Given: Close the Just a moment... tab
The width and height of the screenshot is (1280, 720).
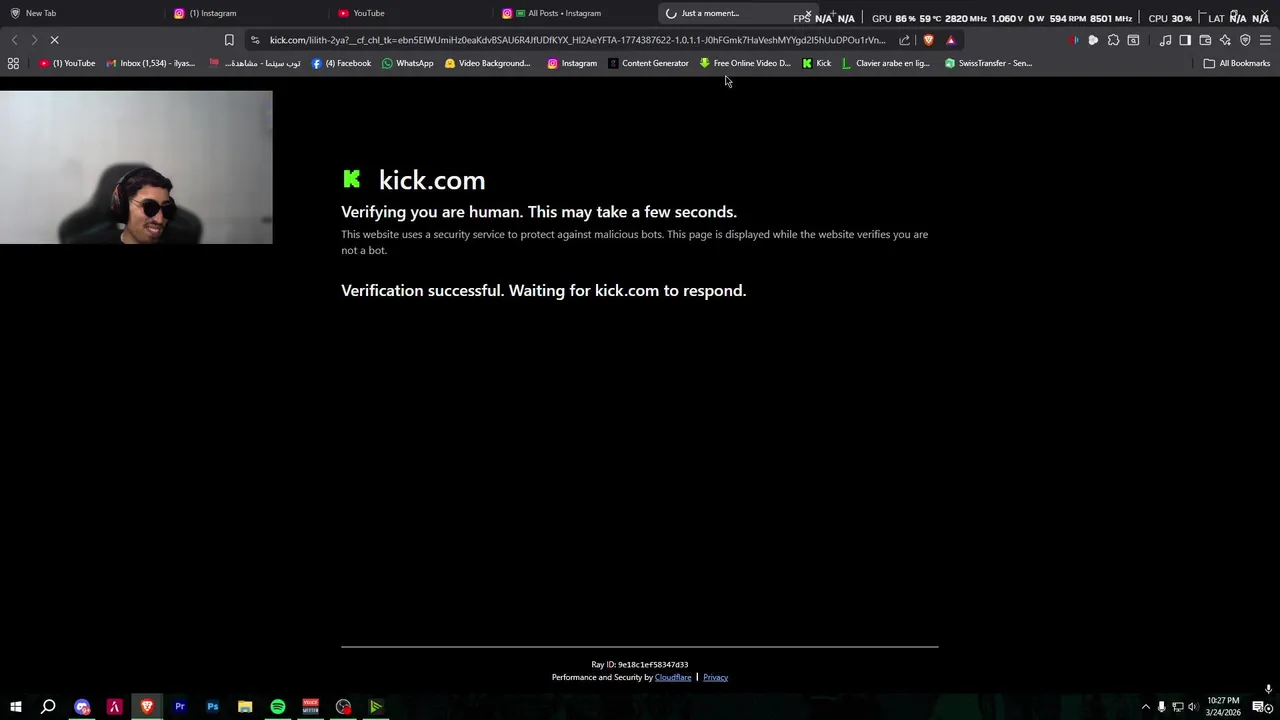Looking at the screenshot, I should pos(808,13).
